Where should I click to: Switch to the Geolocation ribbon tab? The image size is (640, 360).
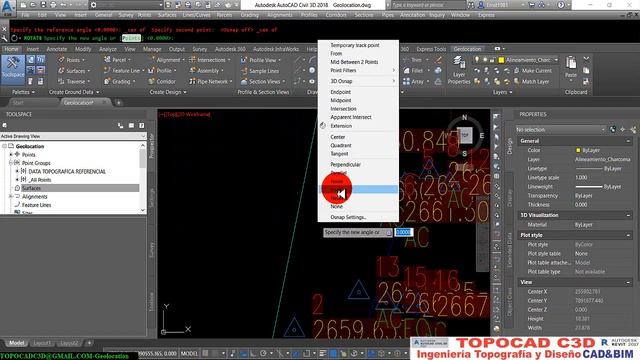pyautogui.click(x=467, y=49)
